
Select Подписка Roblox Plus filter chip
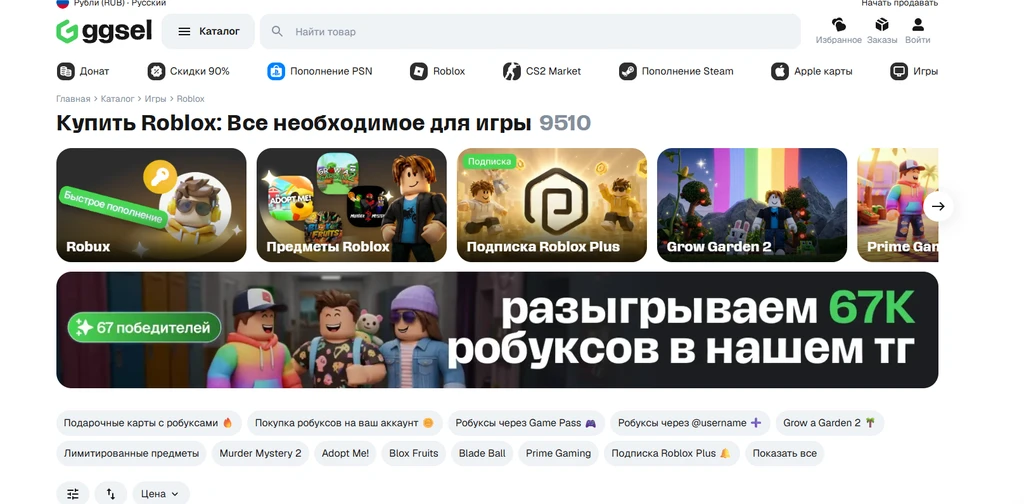pyautogui.click(x=672, y=453)
